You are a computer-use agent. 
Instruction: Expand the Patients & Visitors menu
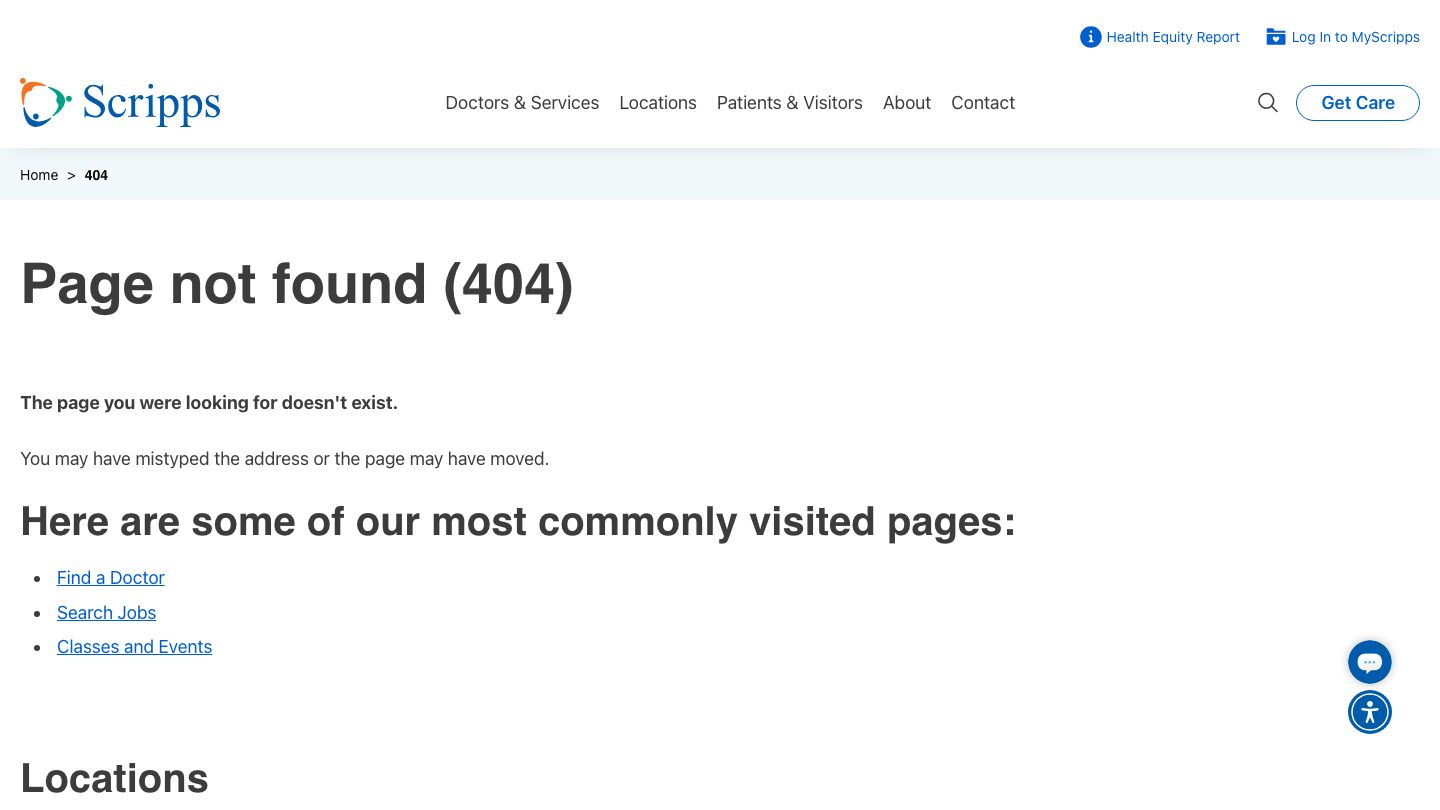point(789,103)
